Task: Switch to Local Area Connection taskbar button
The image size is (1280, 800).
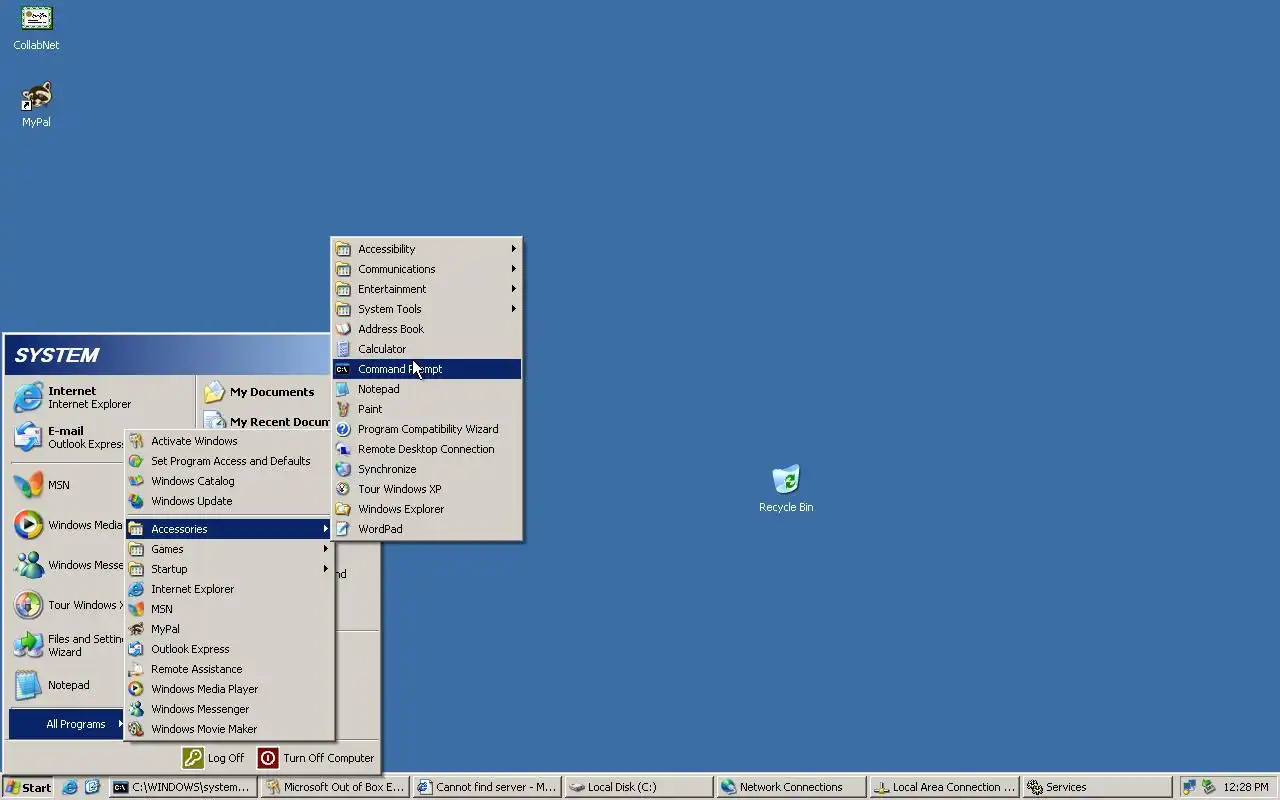Action: coord(943,787)
